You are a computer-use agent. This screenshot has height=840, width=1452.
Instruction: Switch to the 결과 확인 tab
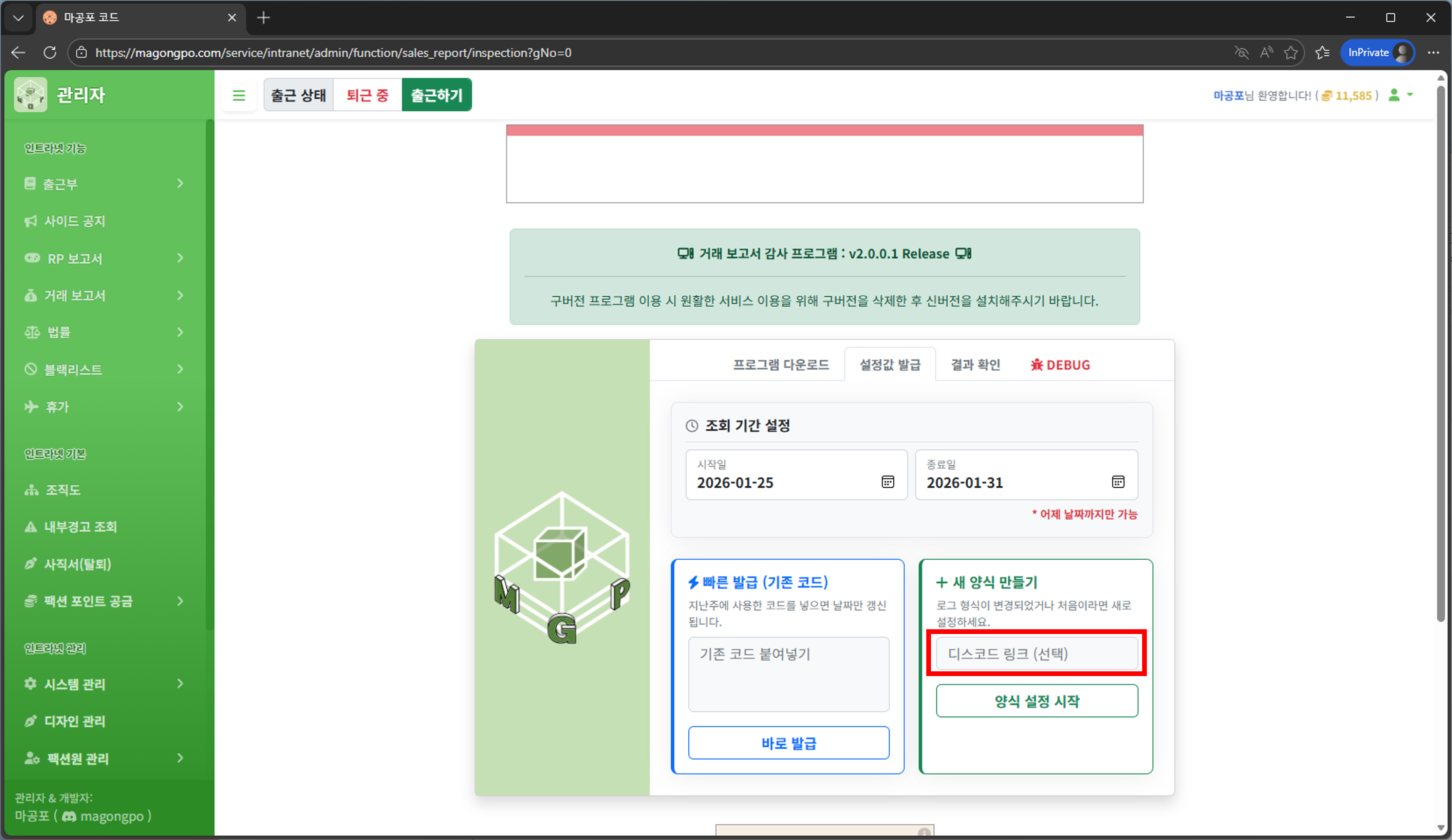(975, 365)
